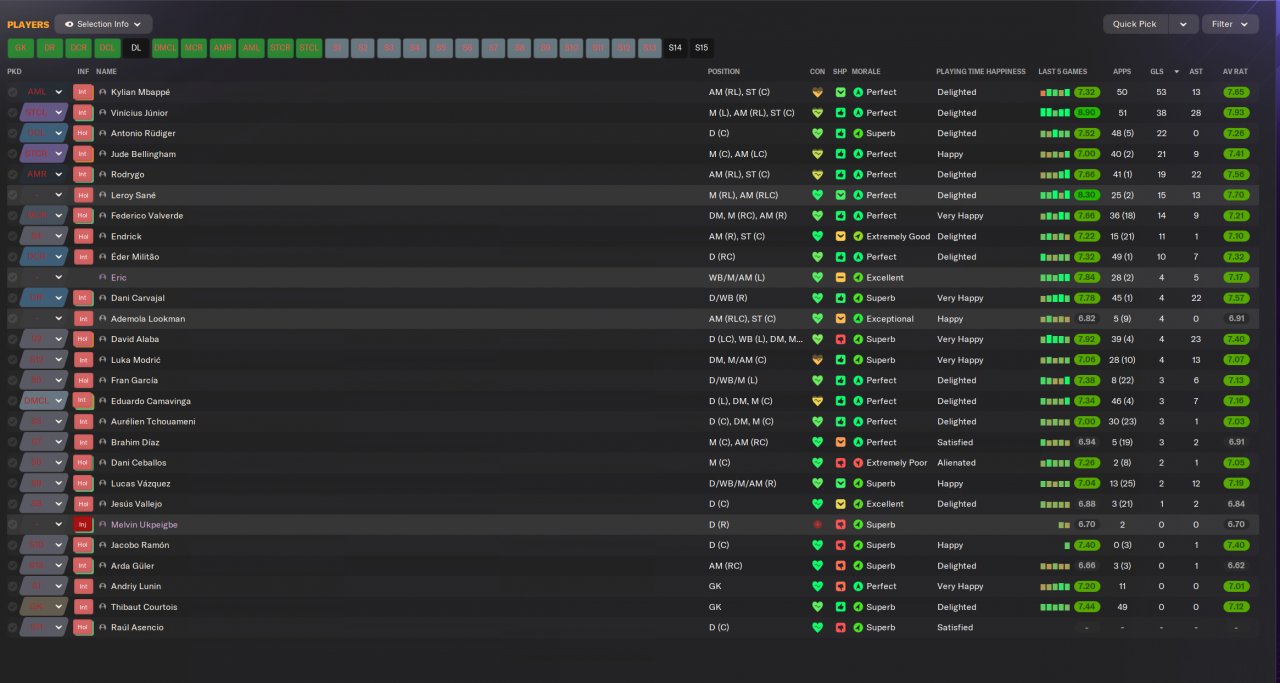This screenshot has height=683, width=1280.
Task: Click Leroy Sané's match sharpness icon
Action: (840, 195)
